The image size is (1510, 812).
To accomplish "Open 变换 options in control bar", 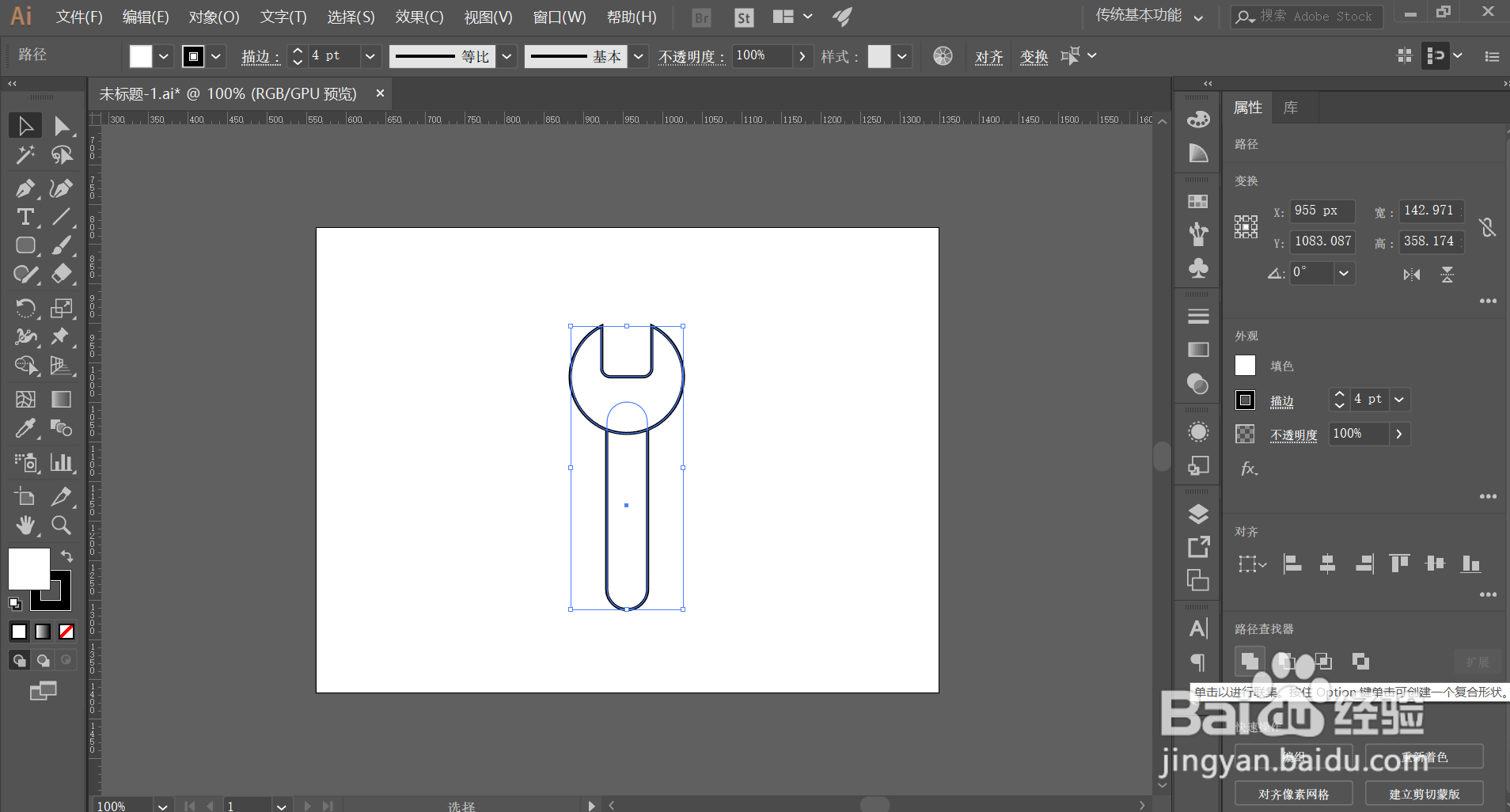I will (1034, 57).
